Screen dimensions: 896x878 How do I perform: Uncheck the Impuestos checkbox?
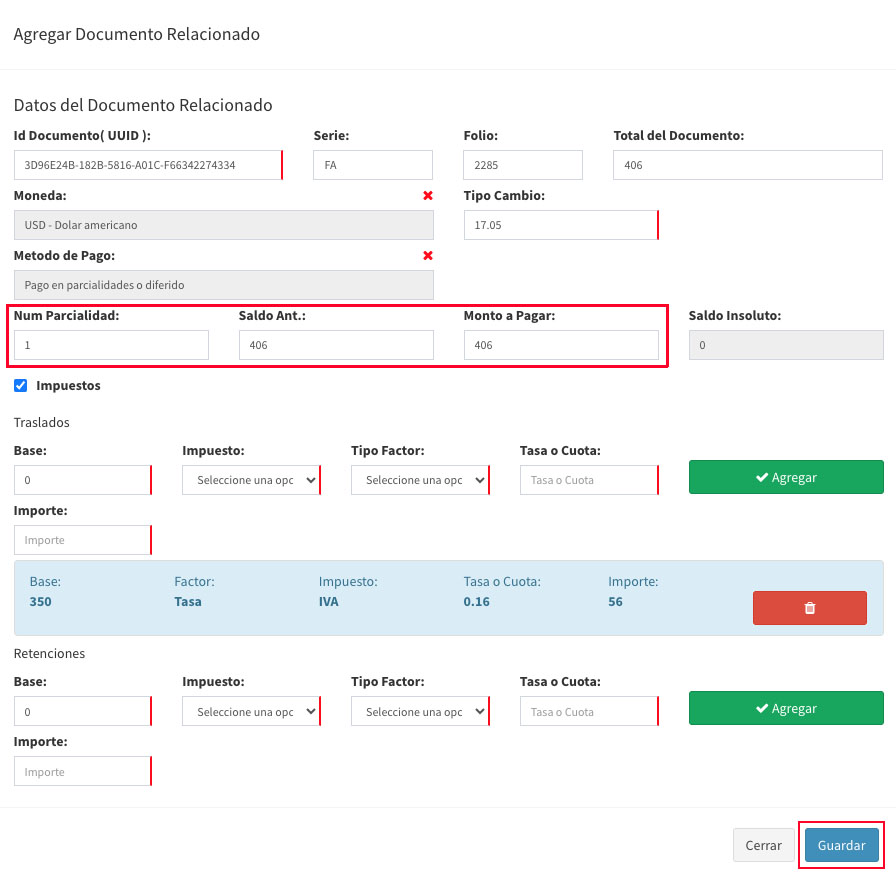tap(21, 385)
